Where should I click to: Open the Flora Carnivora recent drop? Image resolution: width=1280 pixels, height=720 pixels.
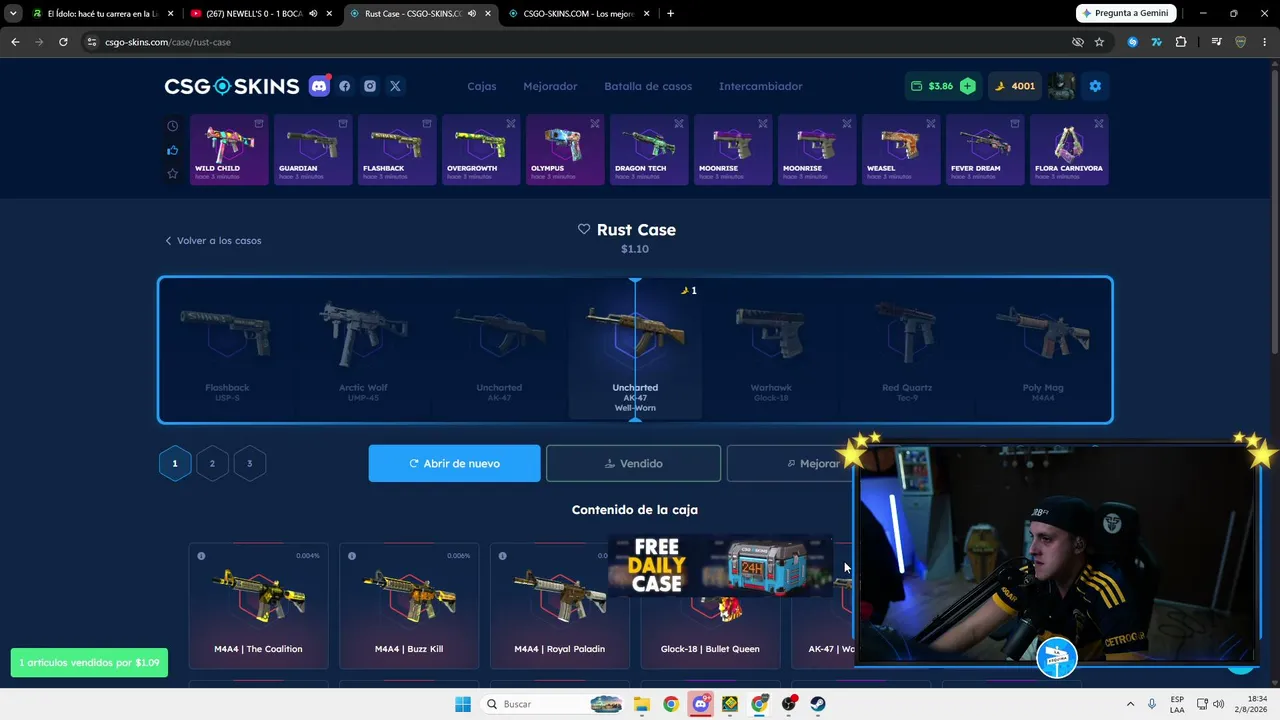click(x=1069, y=150)
